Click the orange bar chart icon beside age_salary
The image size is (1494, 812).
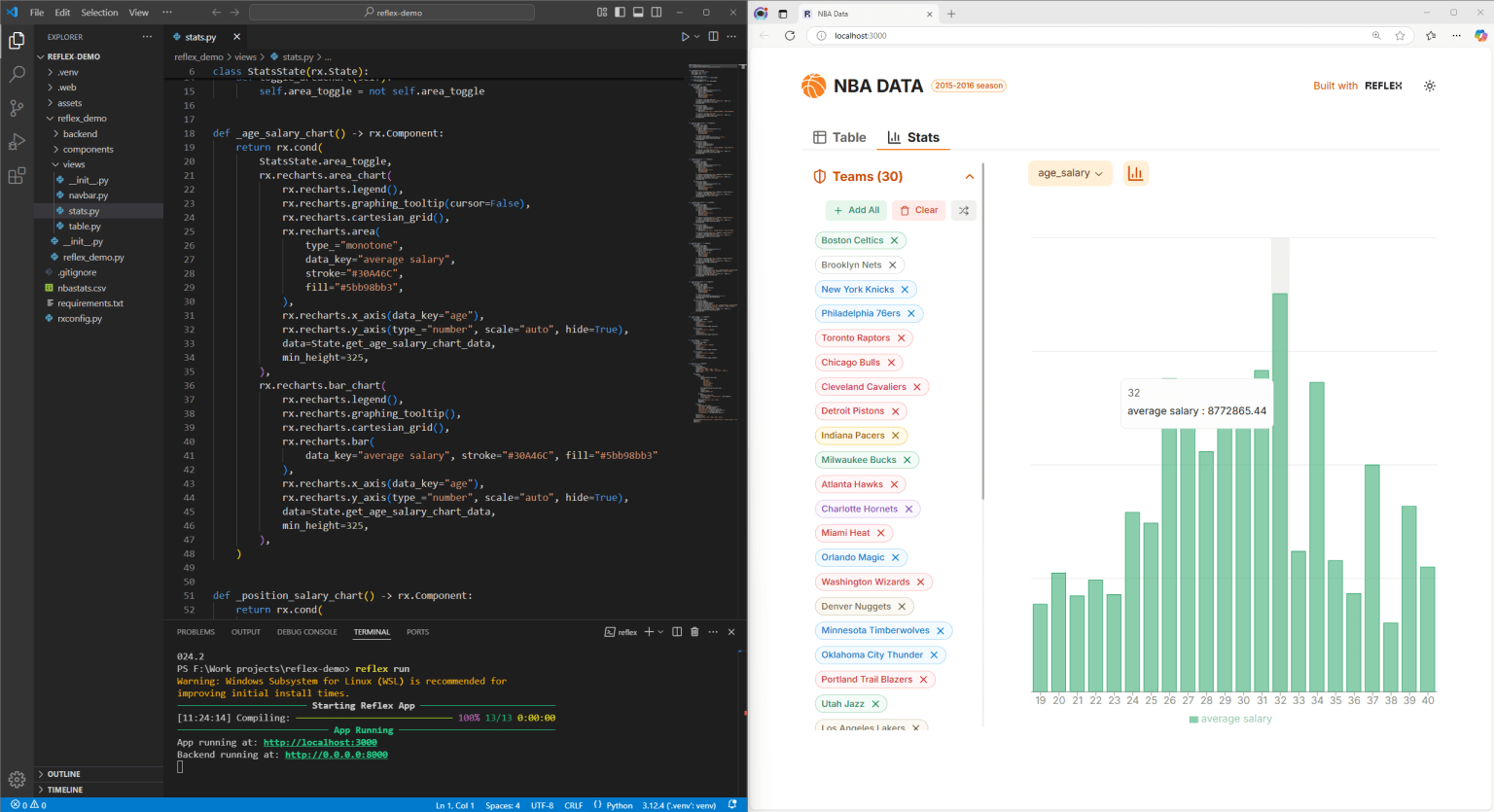point(1135,172)
